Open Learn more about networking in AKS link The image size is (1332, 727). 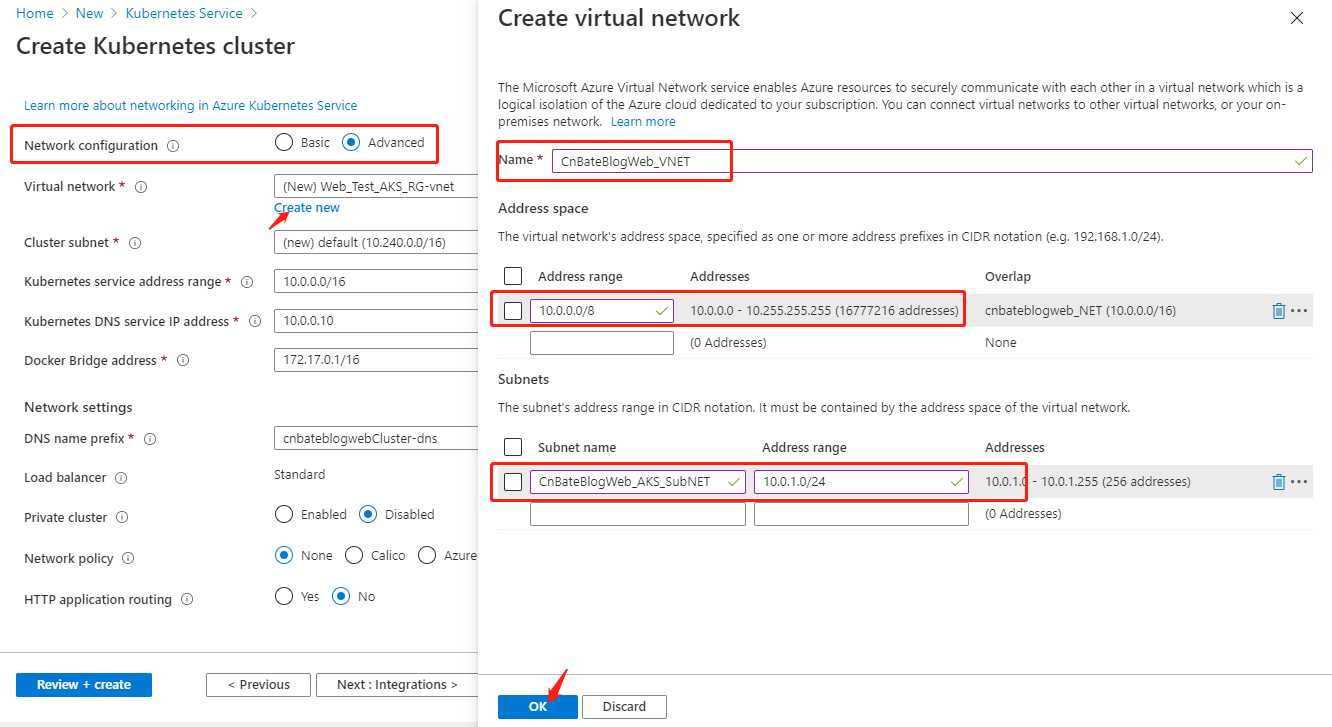[190, 105]
